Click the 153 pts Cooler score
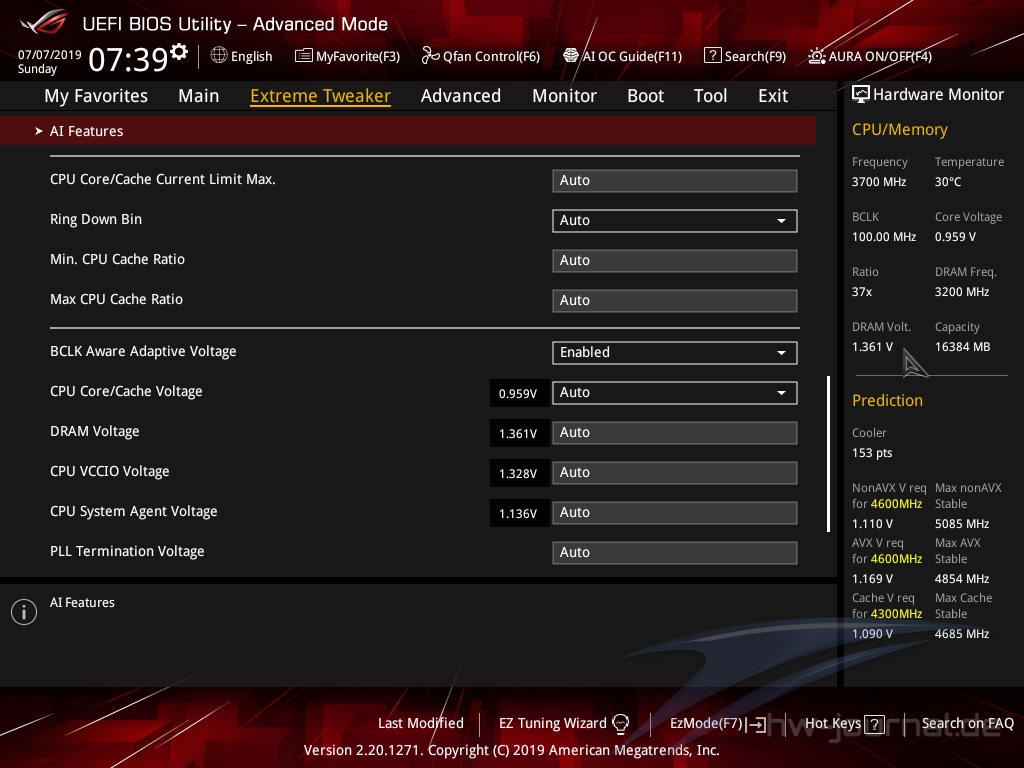 point(872,453)
